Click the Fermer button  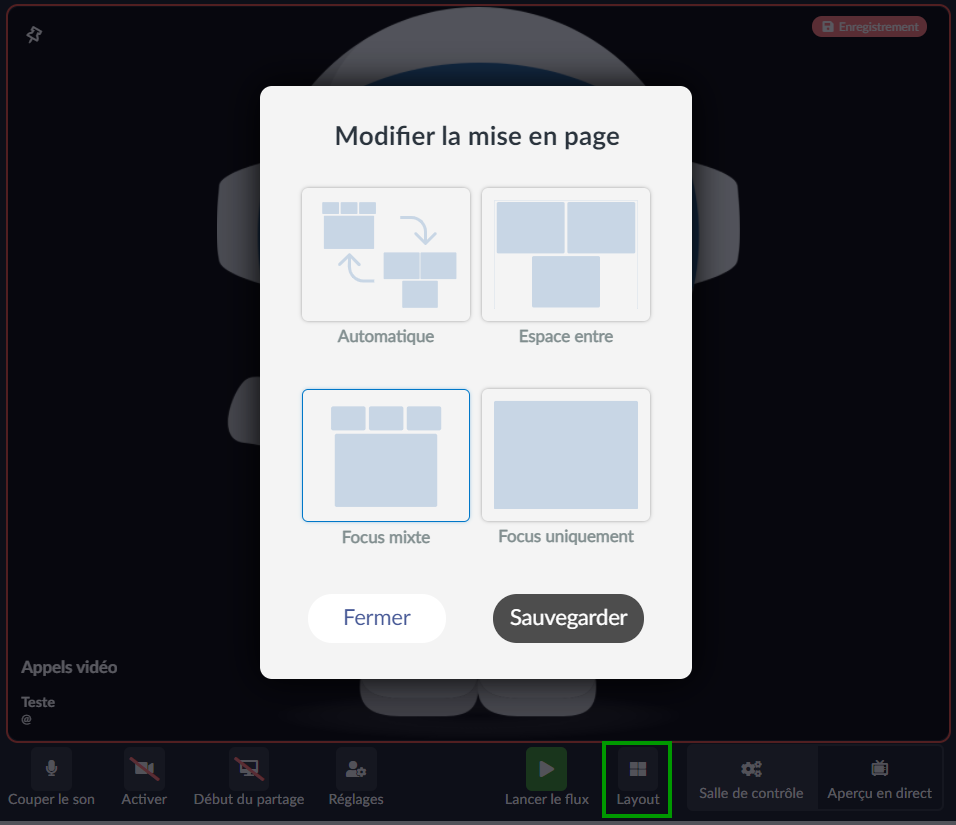377,618
